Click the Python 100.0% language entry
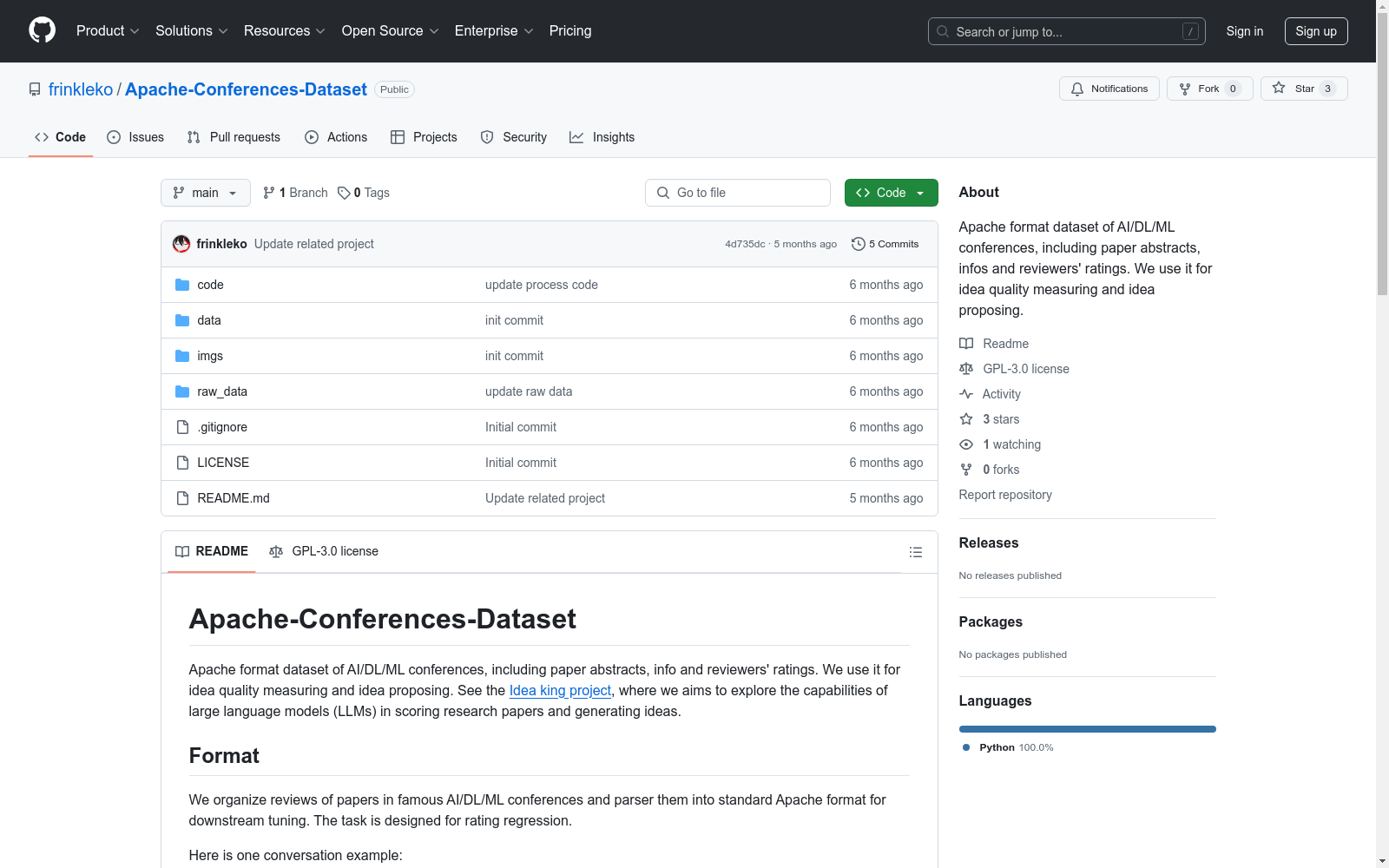 point(1008,747)
